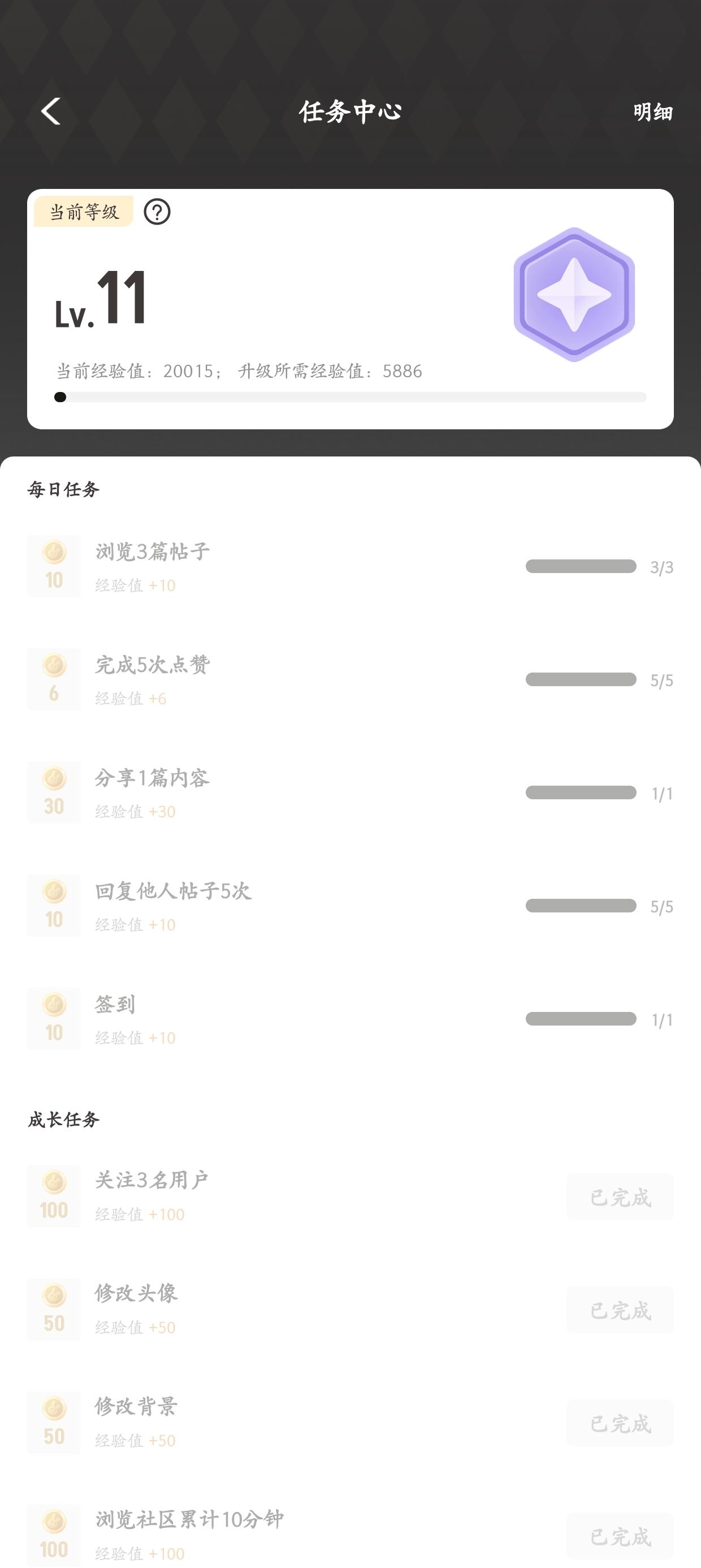Image resolution: width=701 pixels, height=1568 pixels.
Task: Open 明细 details link
Action: click(x=652, y=112)
